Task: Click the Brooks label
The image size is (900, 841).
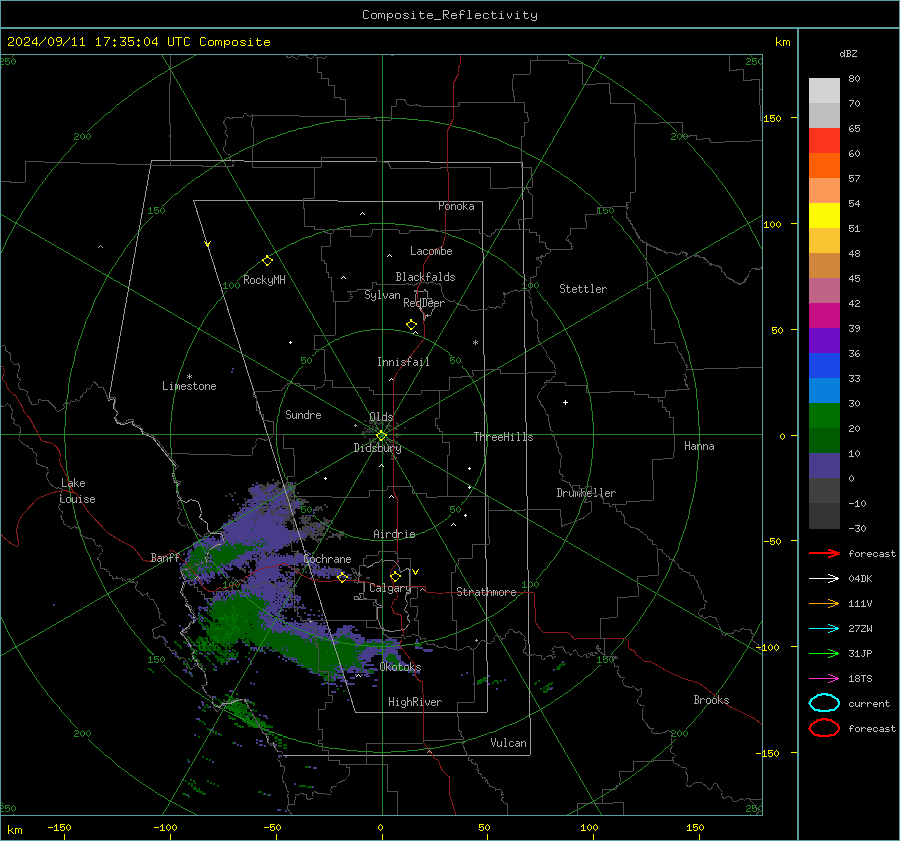Action: (x=711, y=700)
